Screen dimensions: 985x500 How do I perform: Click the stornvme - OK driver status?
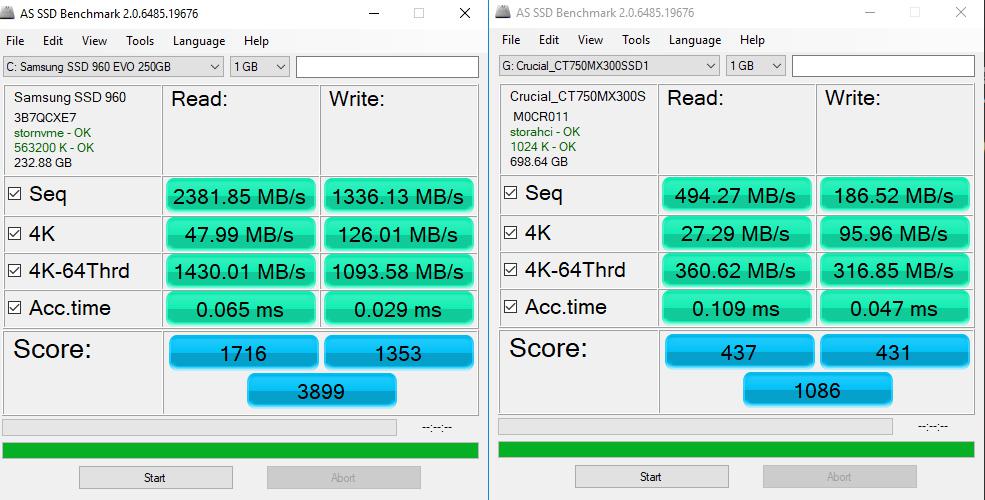[52, 133]
